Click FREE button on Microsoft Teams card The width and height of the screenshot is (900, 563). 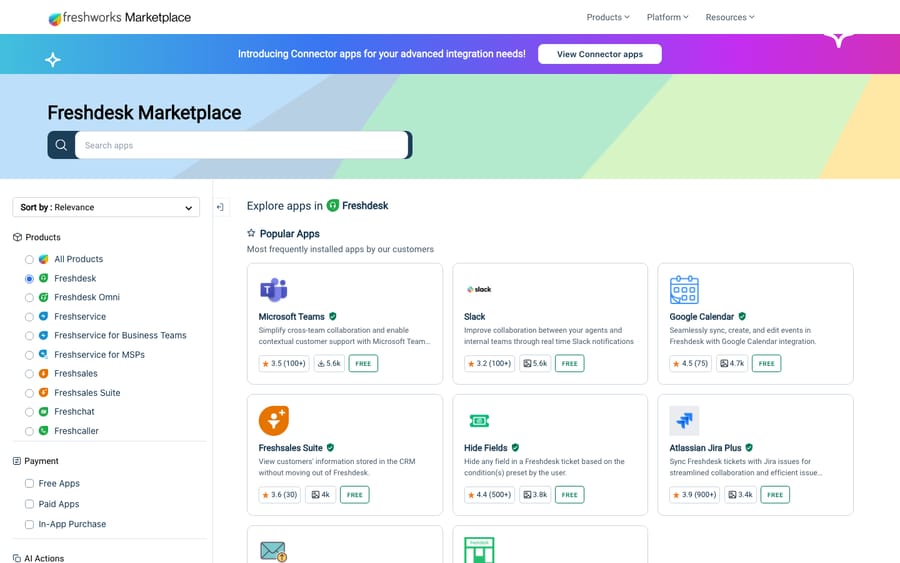[x=363, y=363]
